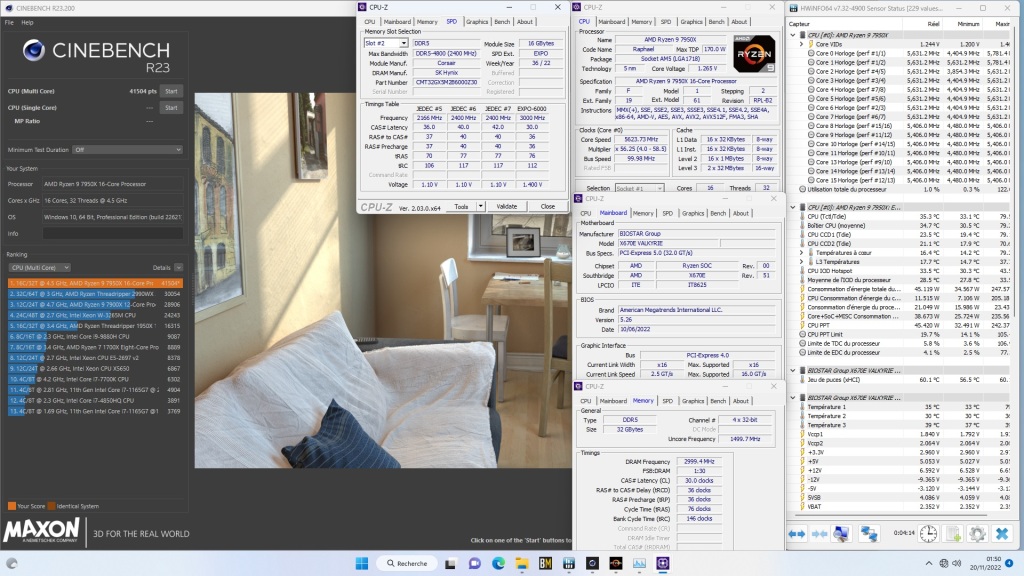Image resolution: width=1024 pixels, height=576 pixels.
Task: Open the Socket #1 Selection dropdown
Action: point(639,188)
